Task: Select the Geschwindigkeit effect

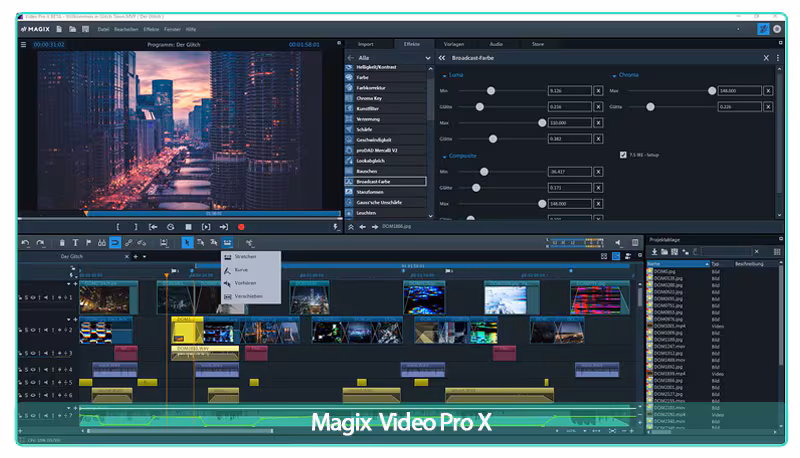Action: (x=386, y=140)
